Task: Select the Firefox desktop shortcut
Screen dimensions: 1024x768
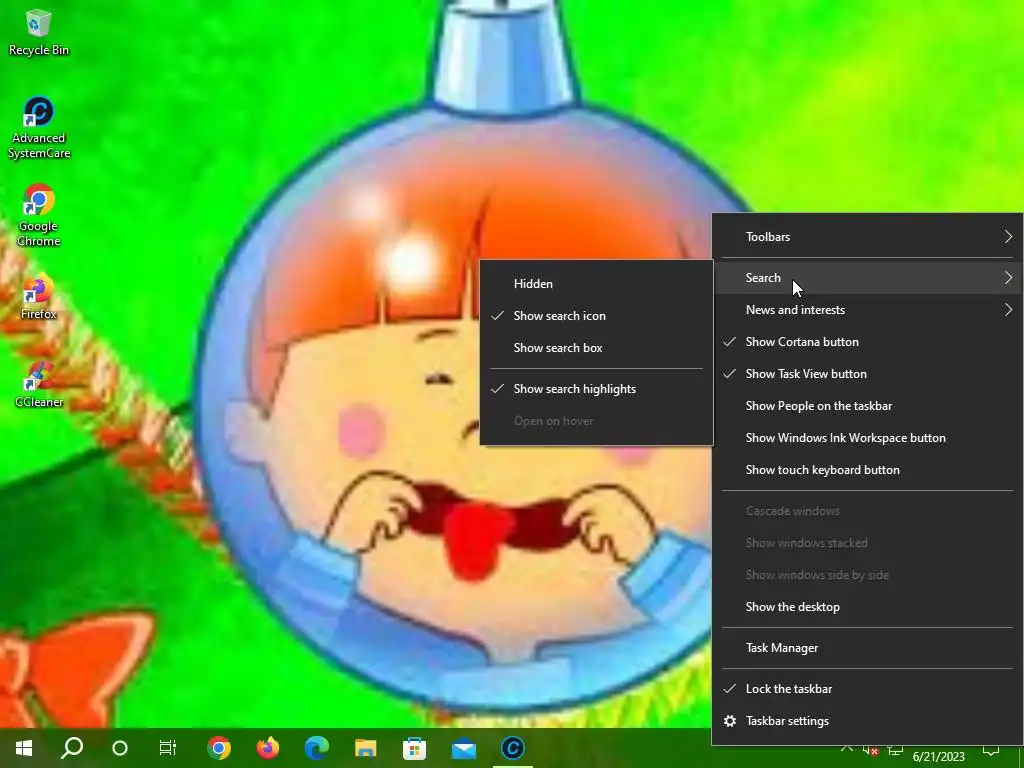Action: pyautogui.click(x=39, y=297)
